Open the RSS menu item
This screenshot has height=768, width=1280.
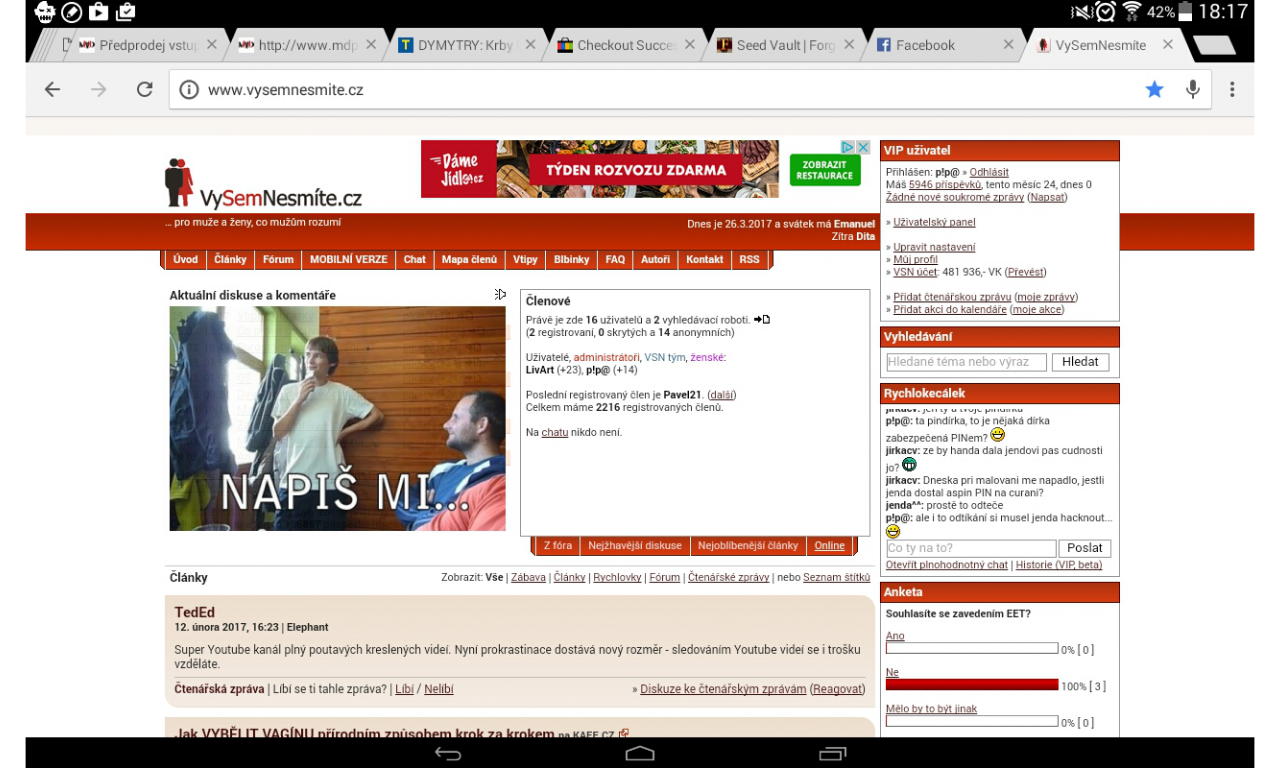(x=749, y=259)
